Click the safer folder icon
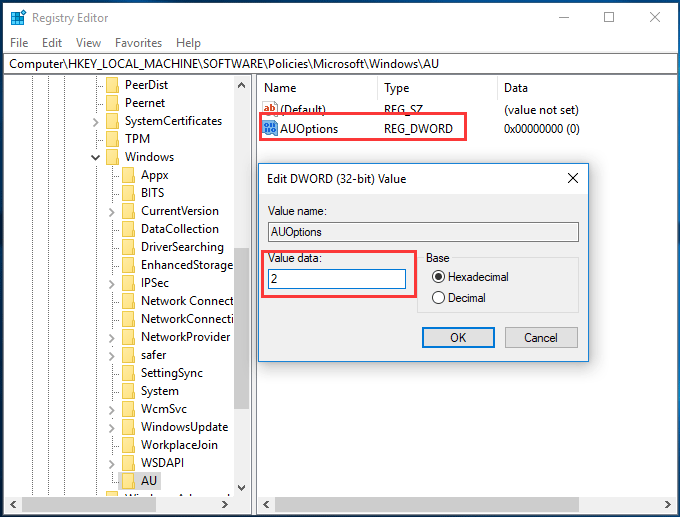Screen dimensions: 680x517 (x=128, y=355)
